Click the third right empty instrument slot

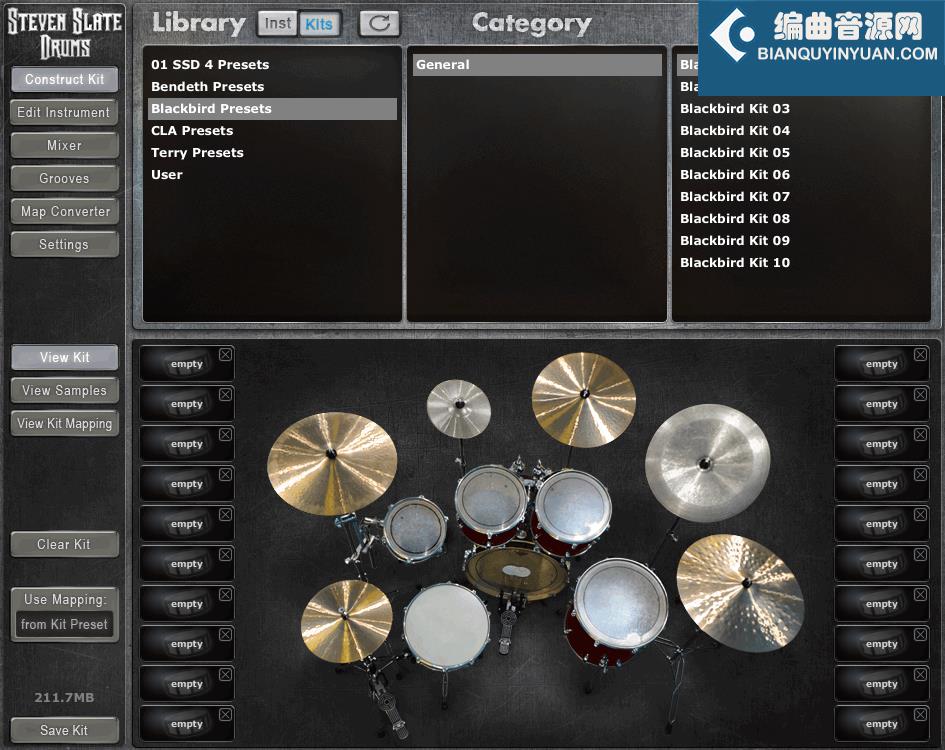pyautogui.click(x=882, y=444)
